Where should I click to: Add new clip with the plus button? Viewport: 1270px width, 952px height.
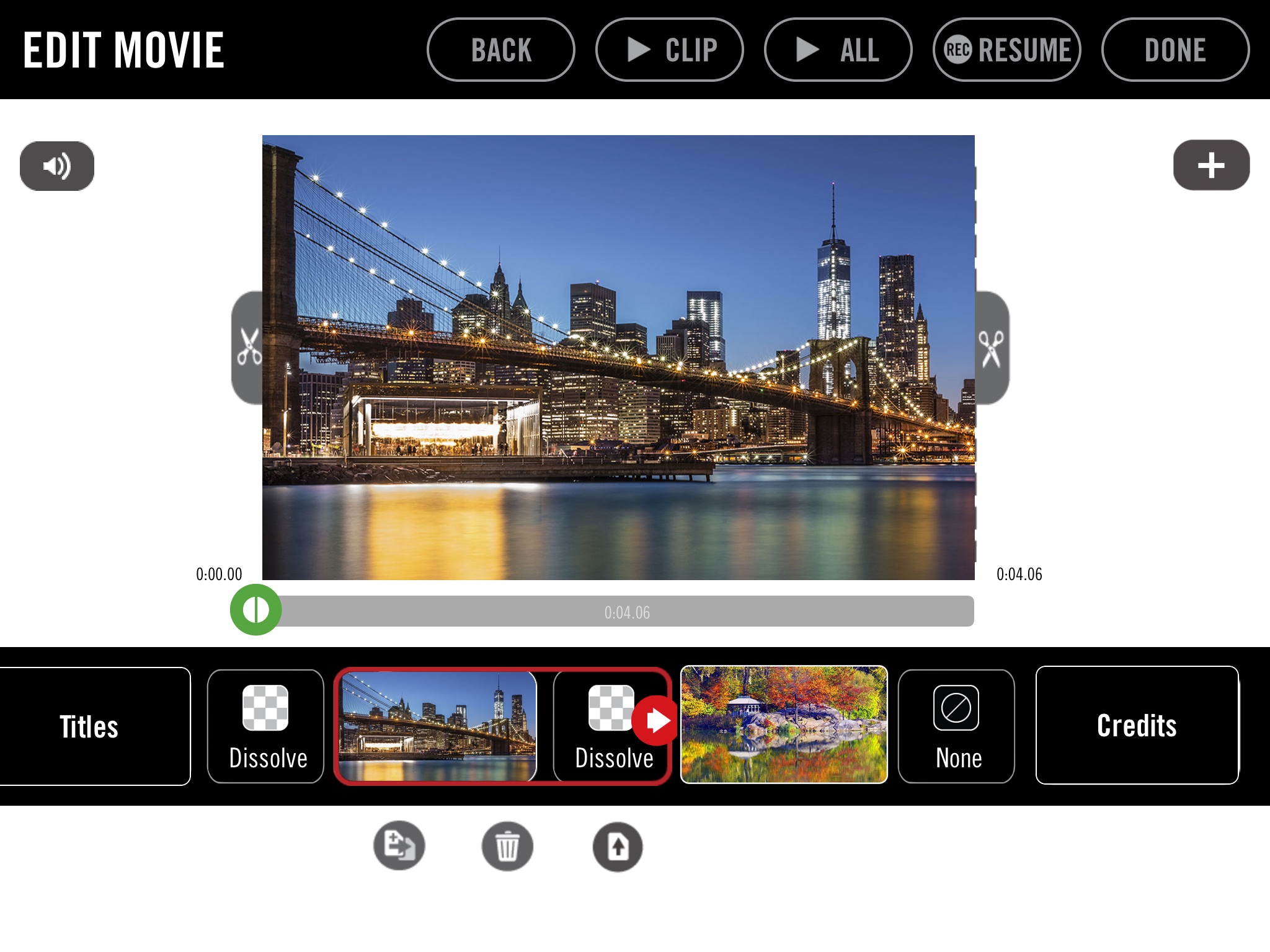tap(1211, 164)
